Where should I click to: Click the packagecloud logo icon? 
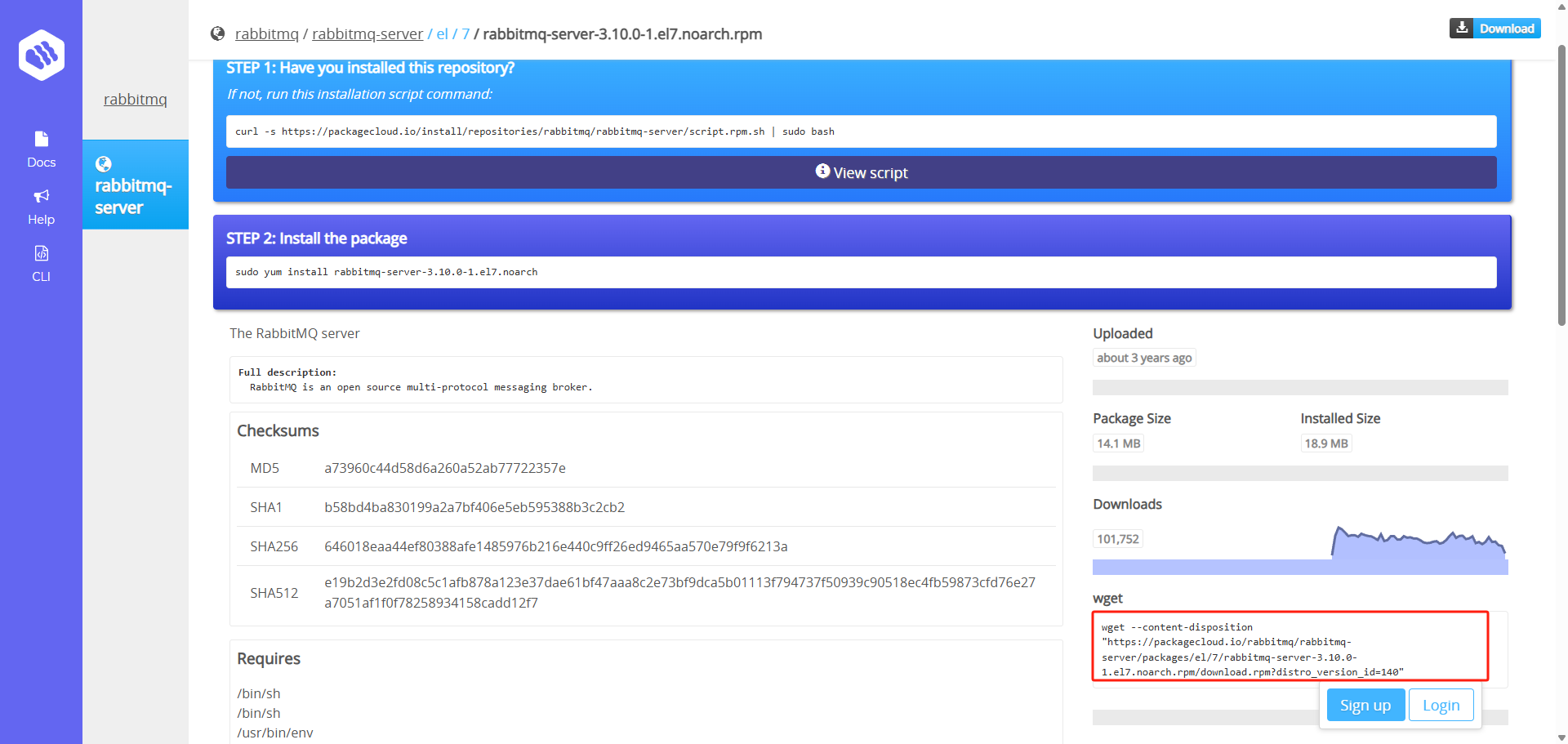tap(42, 55)
